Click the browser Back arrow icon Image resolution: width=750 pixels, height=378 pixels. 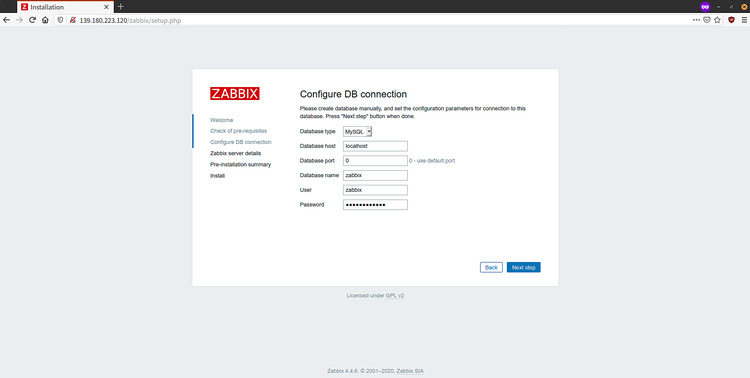[x=6, y=20]
